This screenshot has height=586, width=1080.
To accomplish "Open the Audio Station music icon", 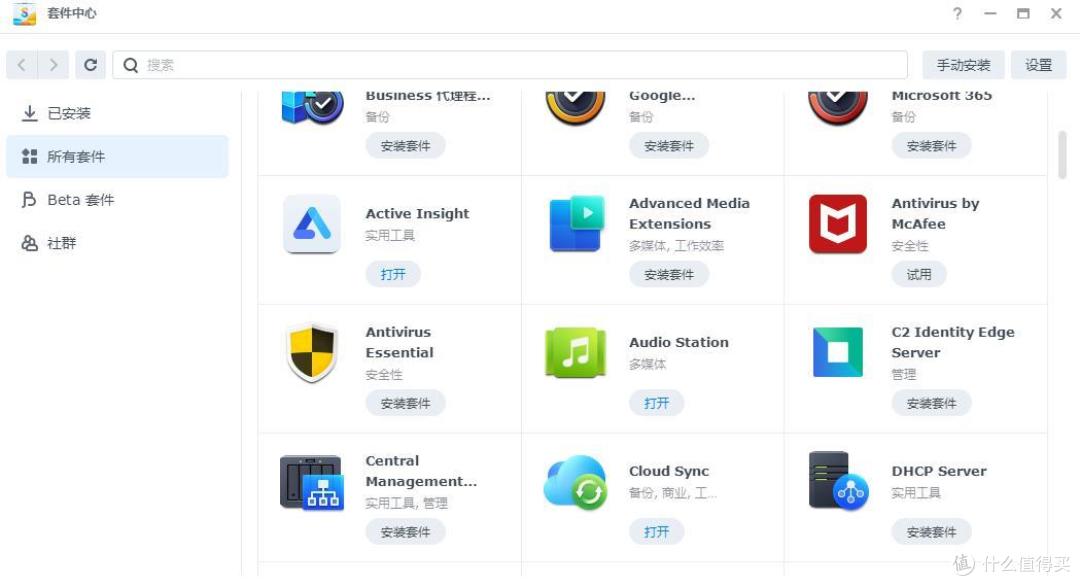I will coord(576,353).
